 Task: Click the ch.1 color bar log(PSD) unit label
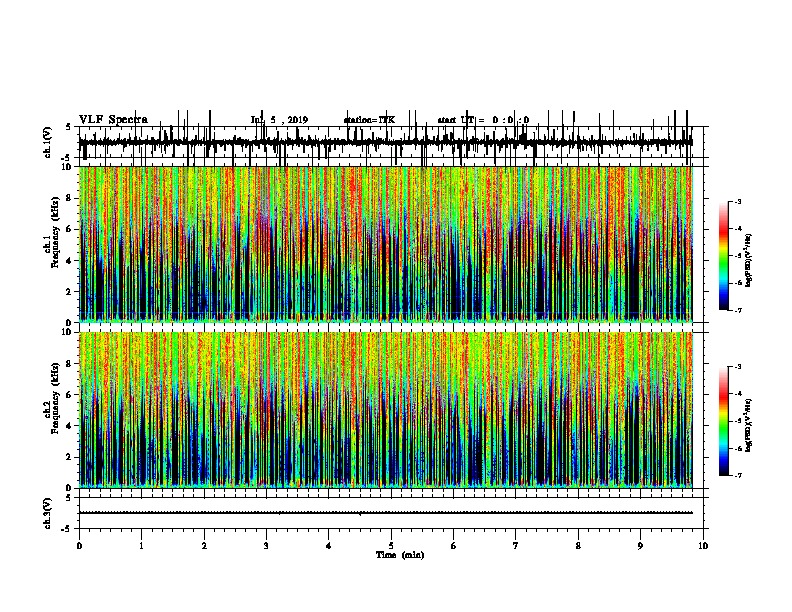[749, 261]
